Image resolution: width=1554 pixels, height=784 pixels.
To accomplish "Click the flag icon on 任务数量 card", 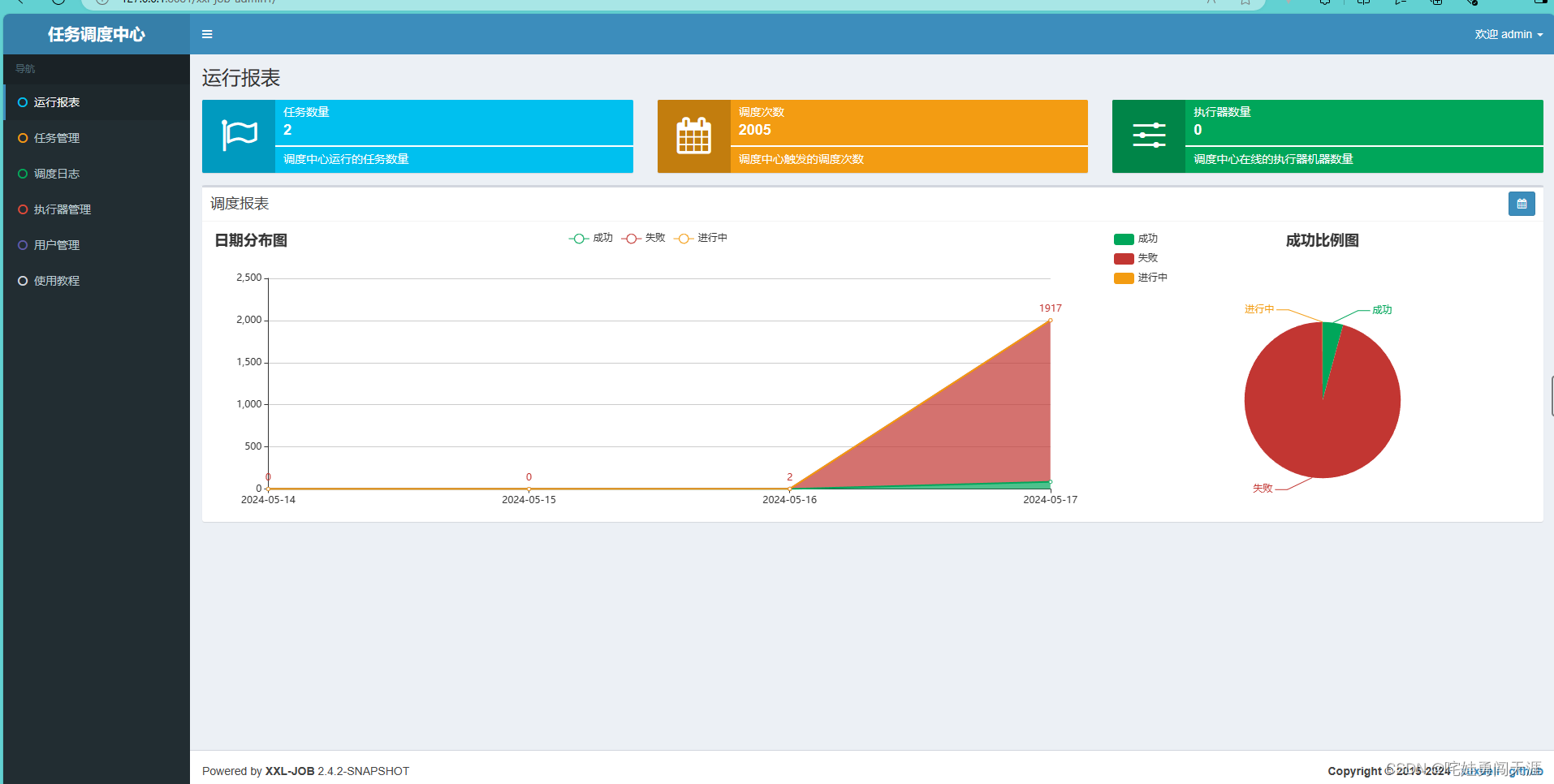I will 239,136.
